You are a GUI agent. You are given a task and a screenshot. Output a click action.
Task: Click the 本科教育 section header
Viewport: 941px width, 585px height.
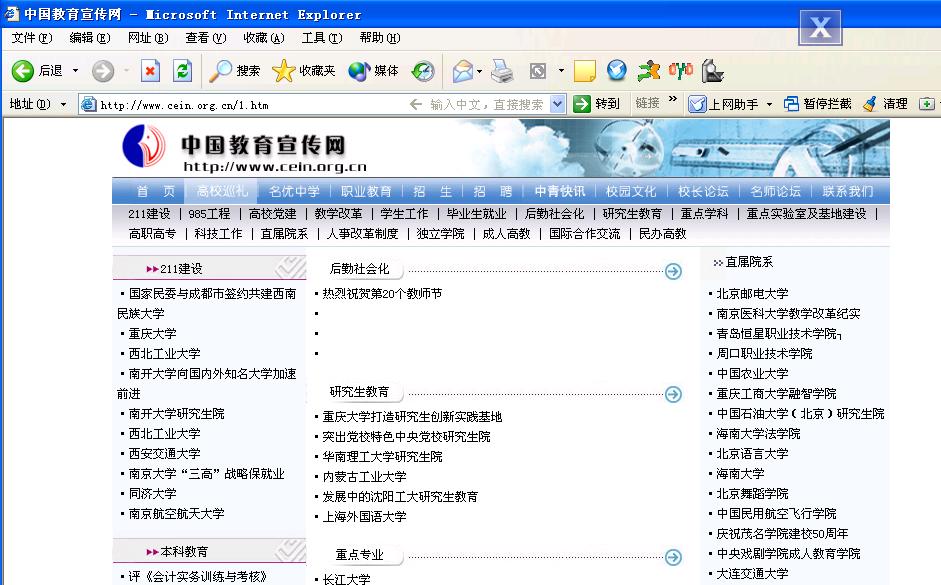point(184,551)
